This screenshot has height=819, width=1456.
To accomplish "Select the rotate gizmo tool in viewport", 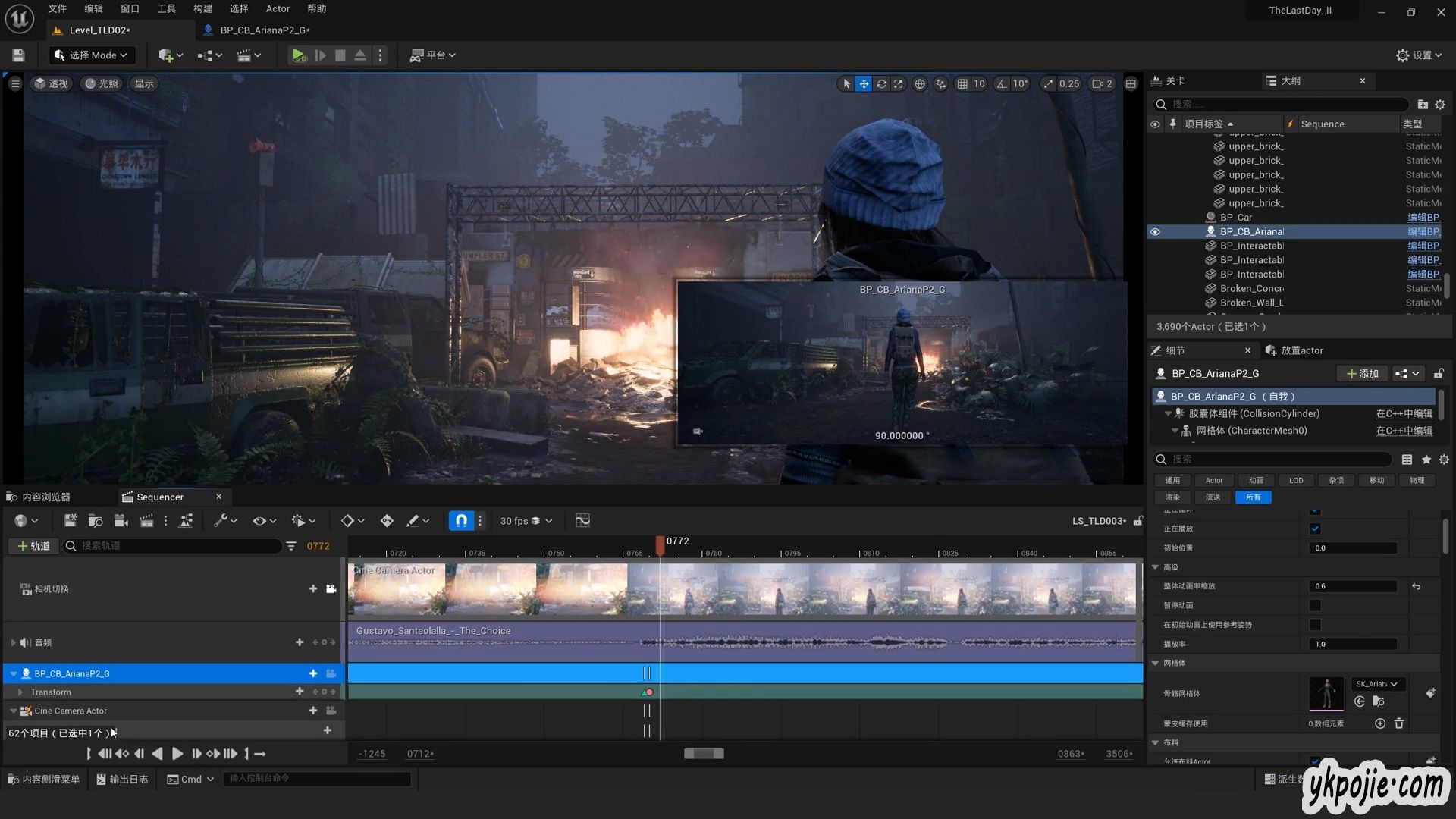I will [881, 84].
